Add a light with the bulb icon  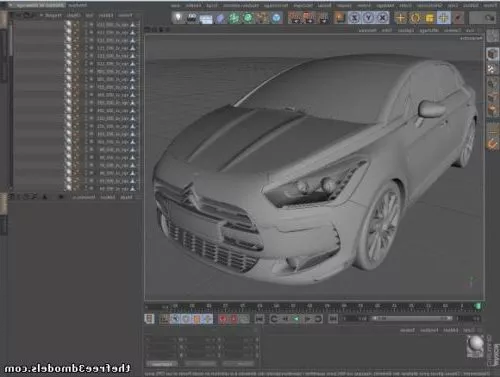point(178,18)
